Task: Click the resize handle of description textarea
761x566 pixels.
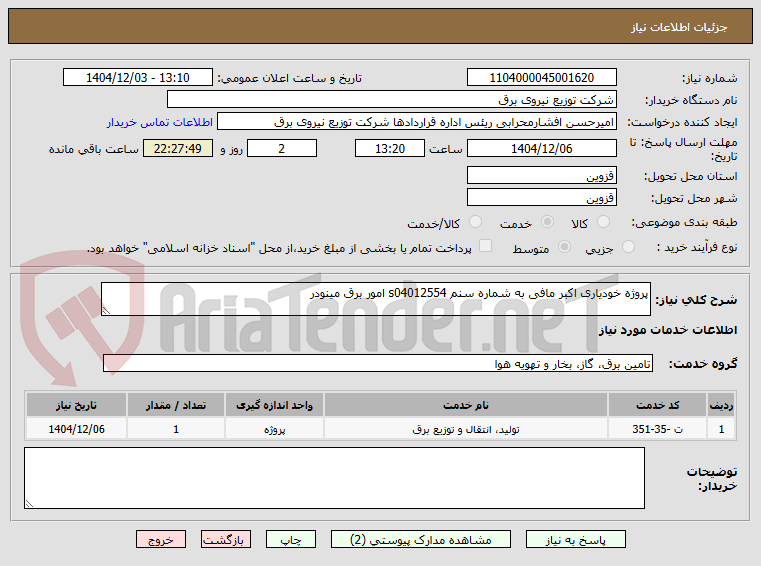Action: point(106,310)
